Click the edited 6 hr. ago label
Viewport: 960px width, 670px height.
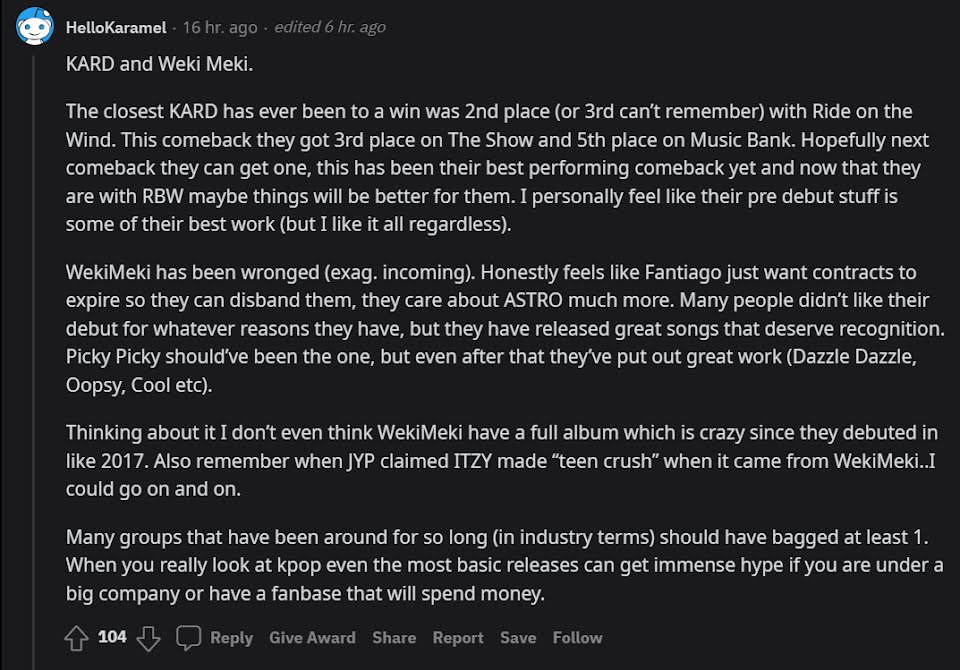tap(330, 28)
